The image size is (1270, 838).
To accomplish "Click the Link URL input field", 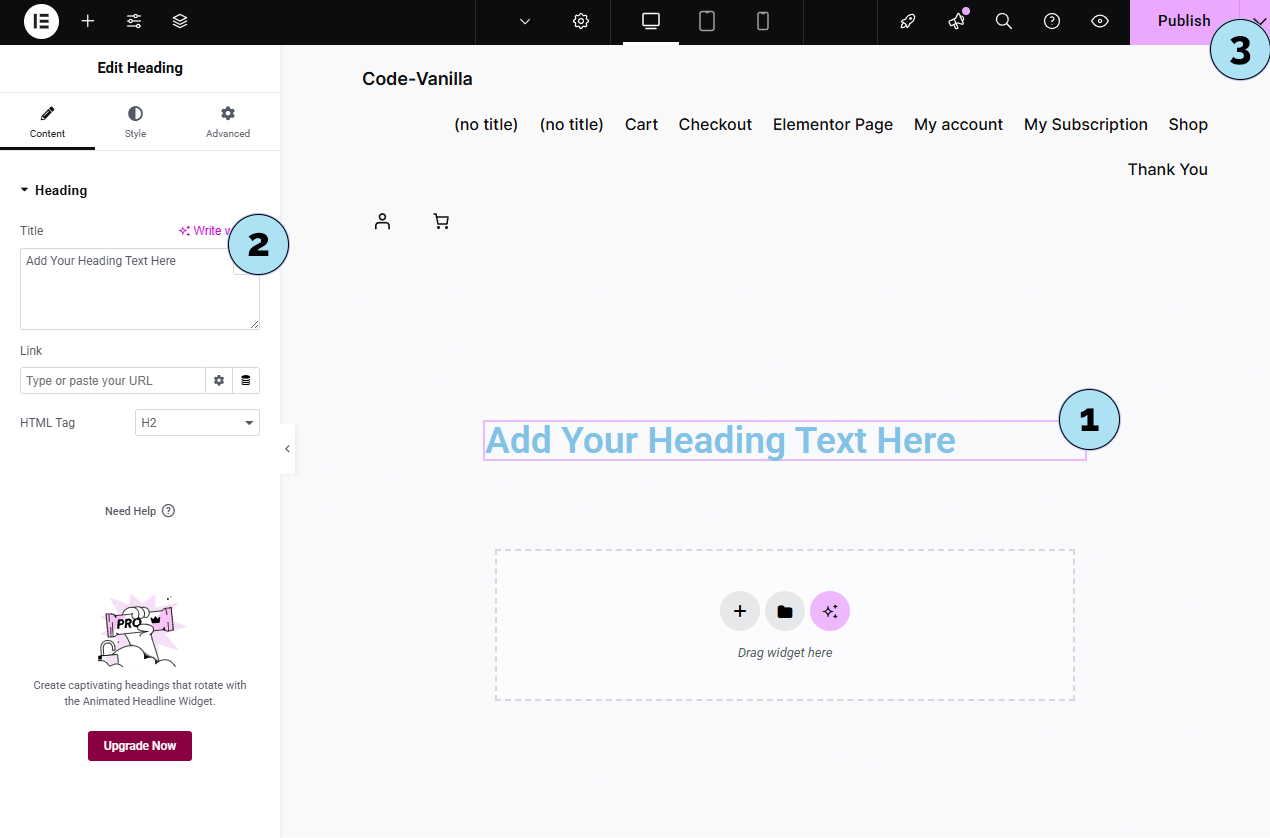I will click(112, 381).
